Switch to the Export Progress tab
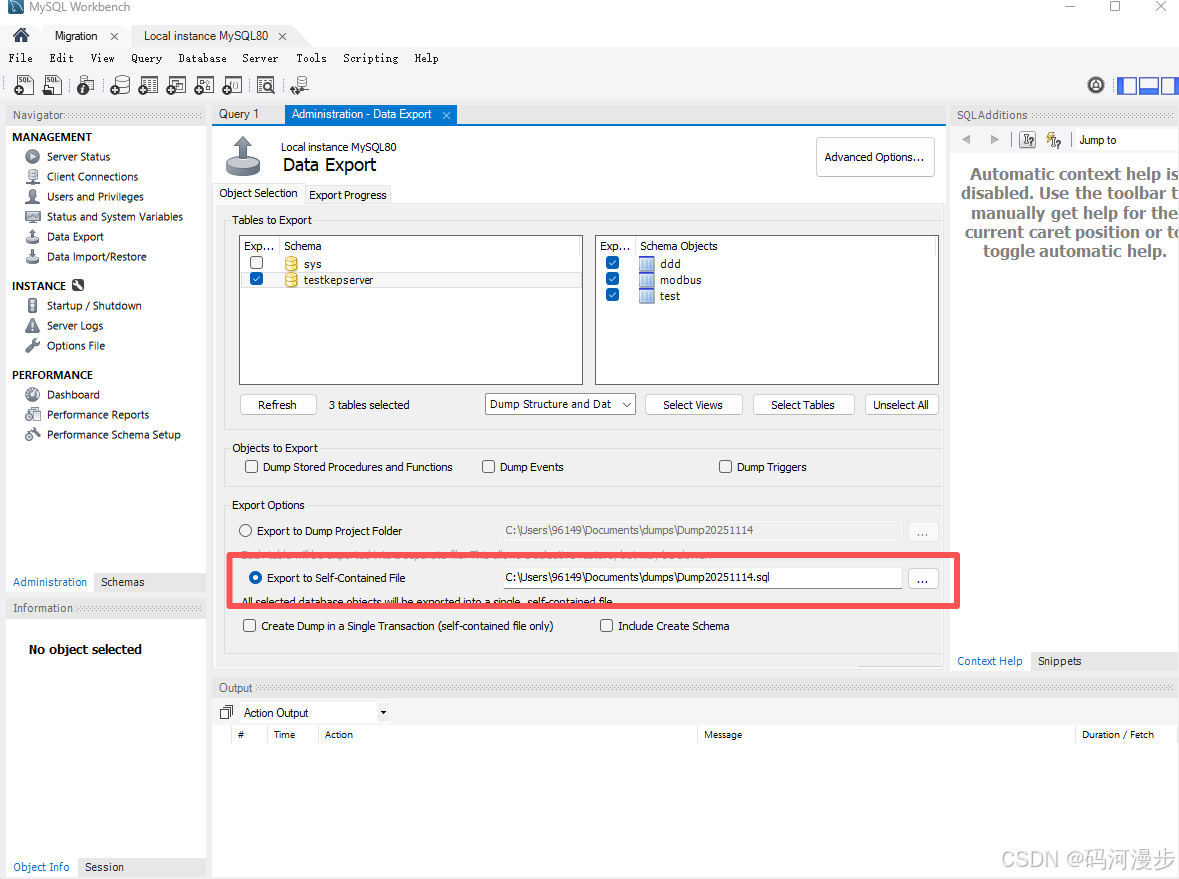Image resolution: width=1179 pixels, height=879 pixels. tap(348, 195)
